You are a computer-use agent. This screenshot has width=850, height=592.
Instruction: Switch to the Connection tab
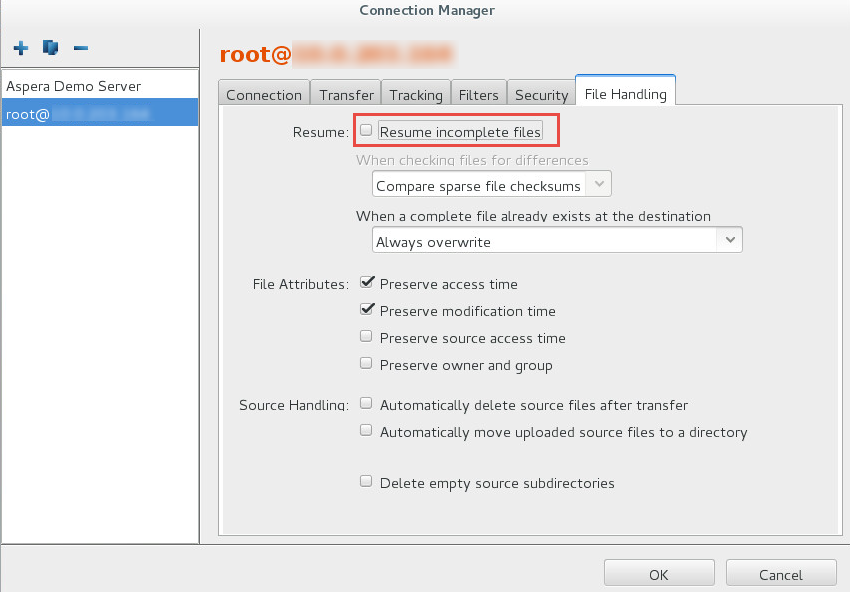coord(263,93)
